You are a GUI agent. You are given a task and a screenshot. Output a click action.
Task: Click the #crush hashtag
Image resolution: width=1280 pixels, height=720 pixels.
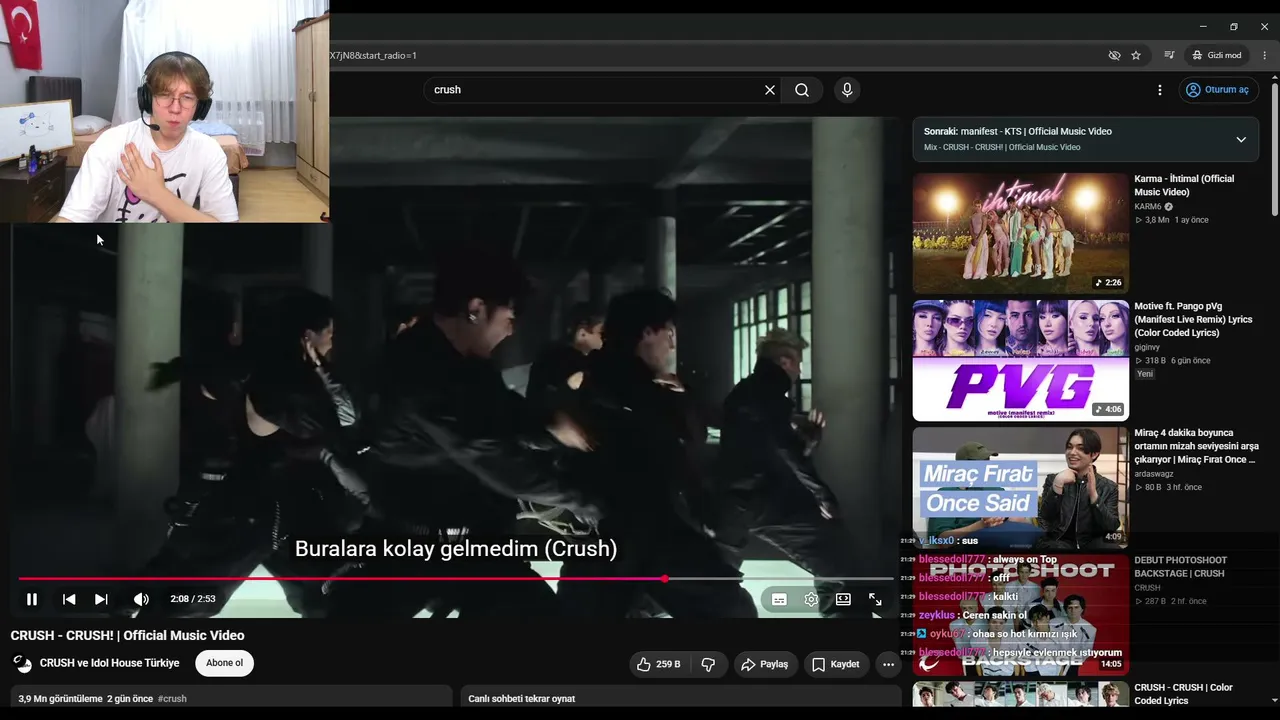(x=172, y=699)
